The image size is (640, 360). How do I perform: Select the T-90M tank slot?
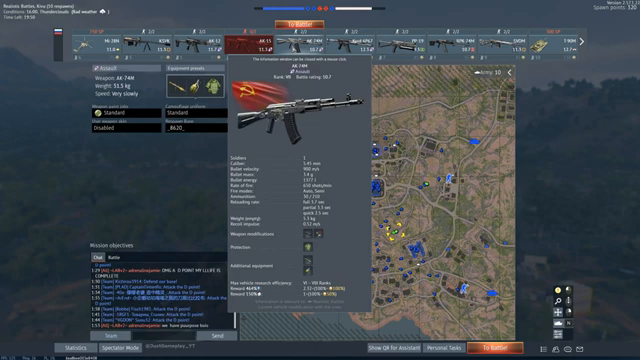coord(553,44)
